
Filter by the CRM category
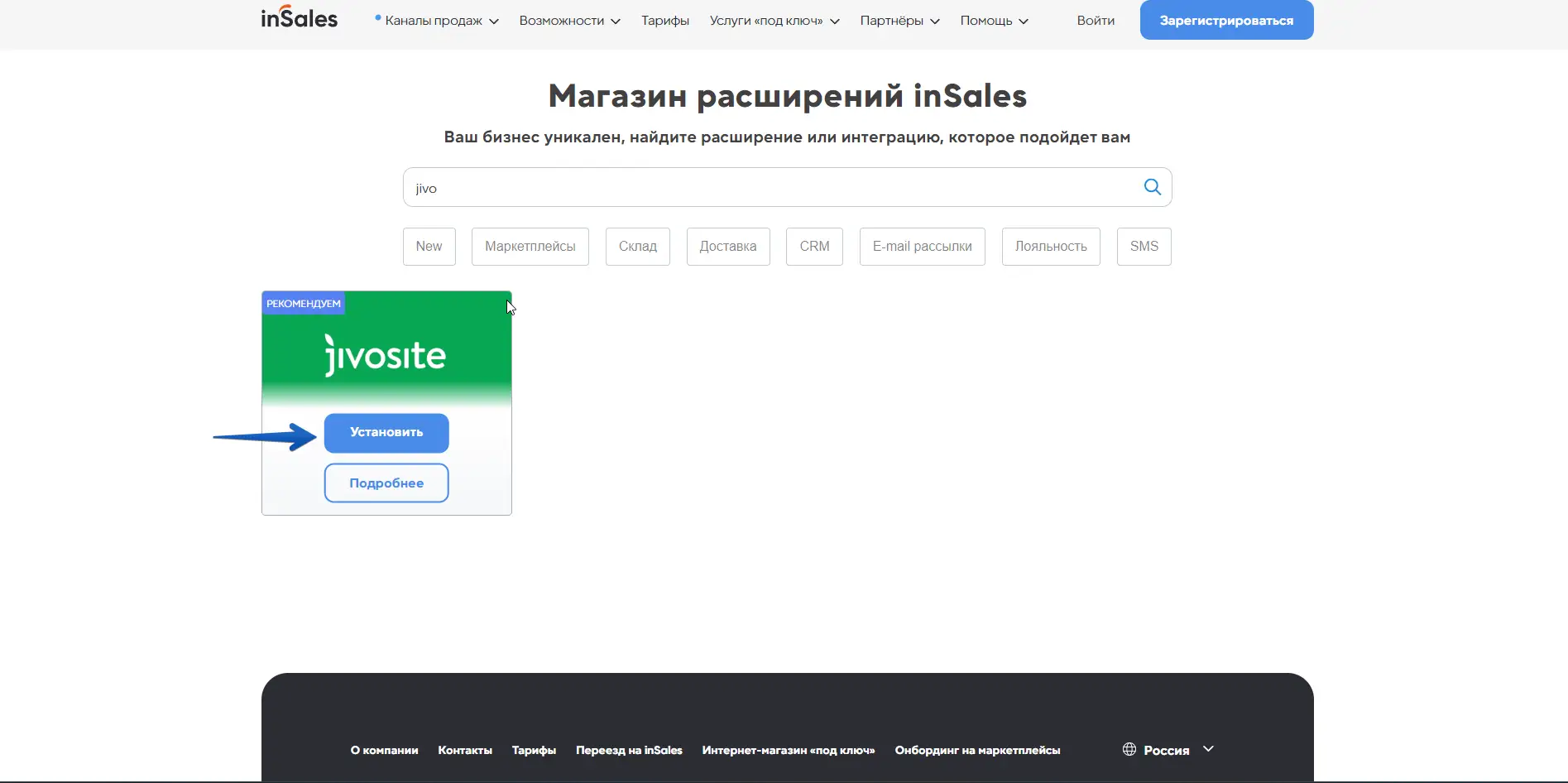[814, 247]
